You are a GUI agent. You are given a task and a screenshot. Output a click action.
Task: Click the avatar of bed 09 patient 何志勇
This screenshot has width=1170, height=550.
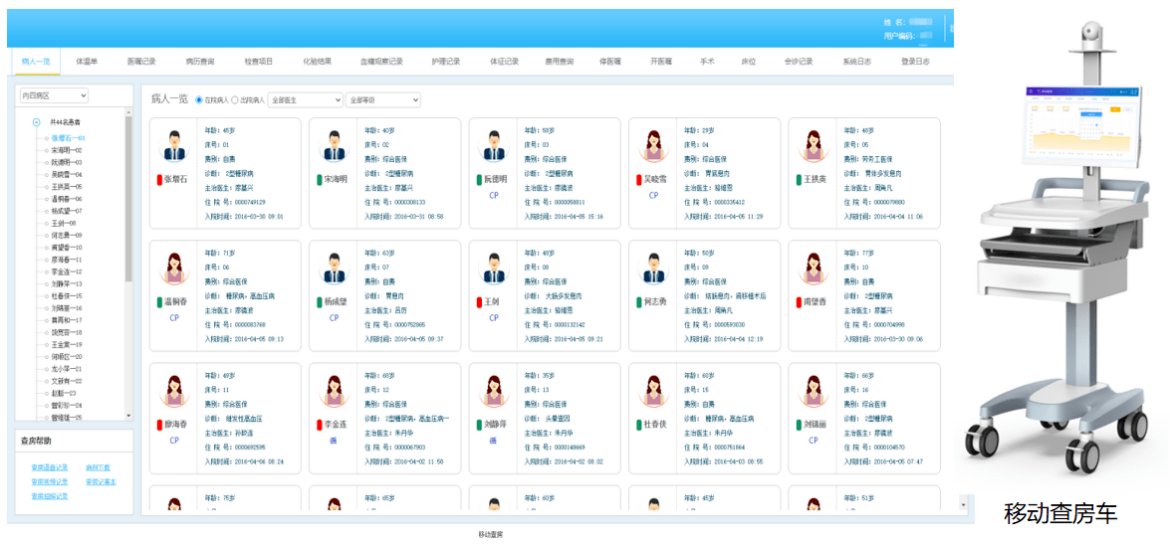(x=653, y=269)
